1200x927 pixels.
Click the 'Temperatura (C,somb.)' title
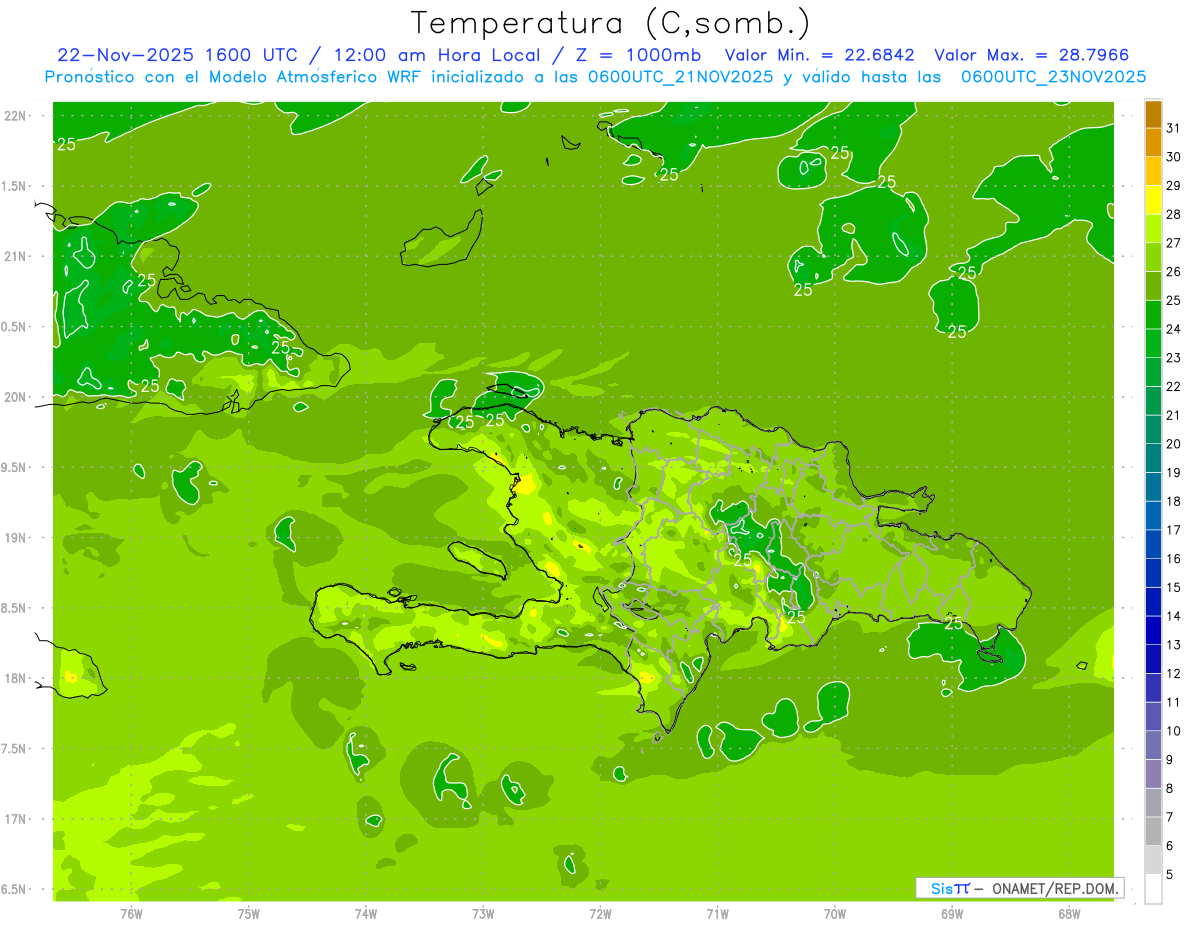pyautogui.click(x=611, y=23)
